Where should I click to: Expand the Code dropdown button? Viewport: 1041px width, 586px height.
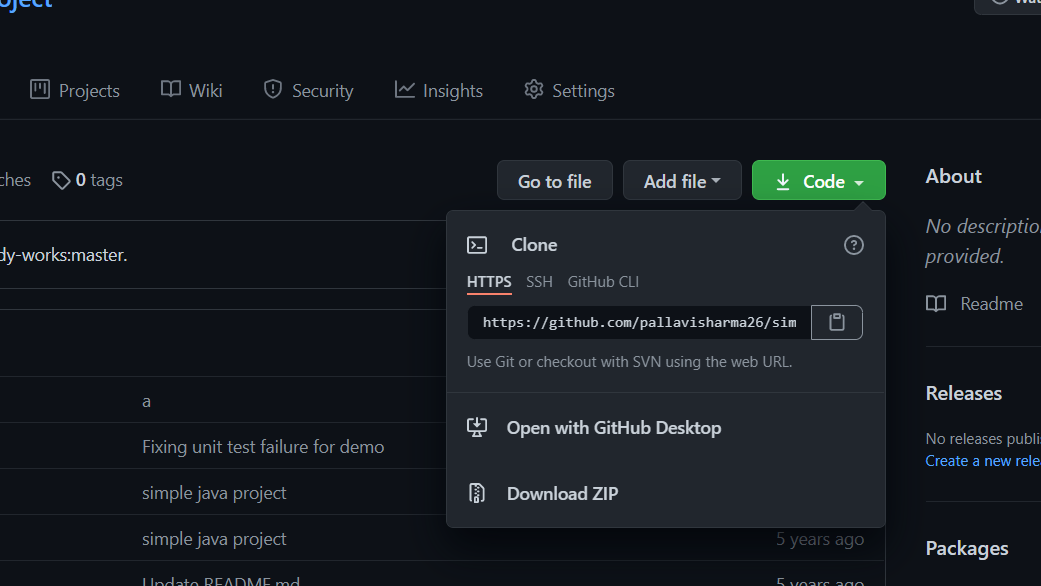point(818,181)
